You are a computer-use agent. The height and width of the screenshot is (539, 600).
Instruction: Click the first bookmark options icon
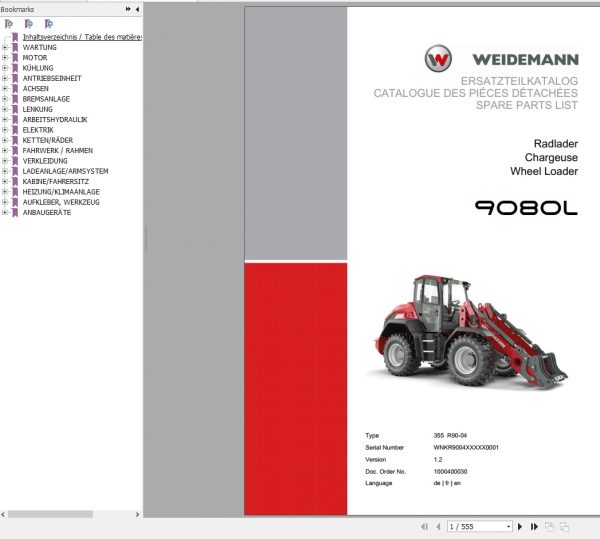click(8, 24)
